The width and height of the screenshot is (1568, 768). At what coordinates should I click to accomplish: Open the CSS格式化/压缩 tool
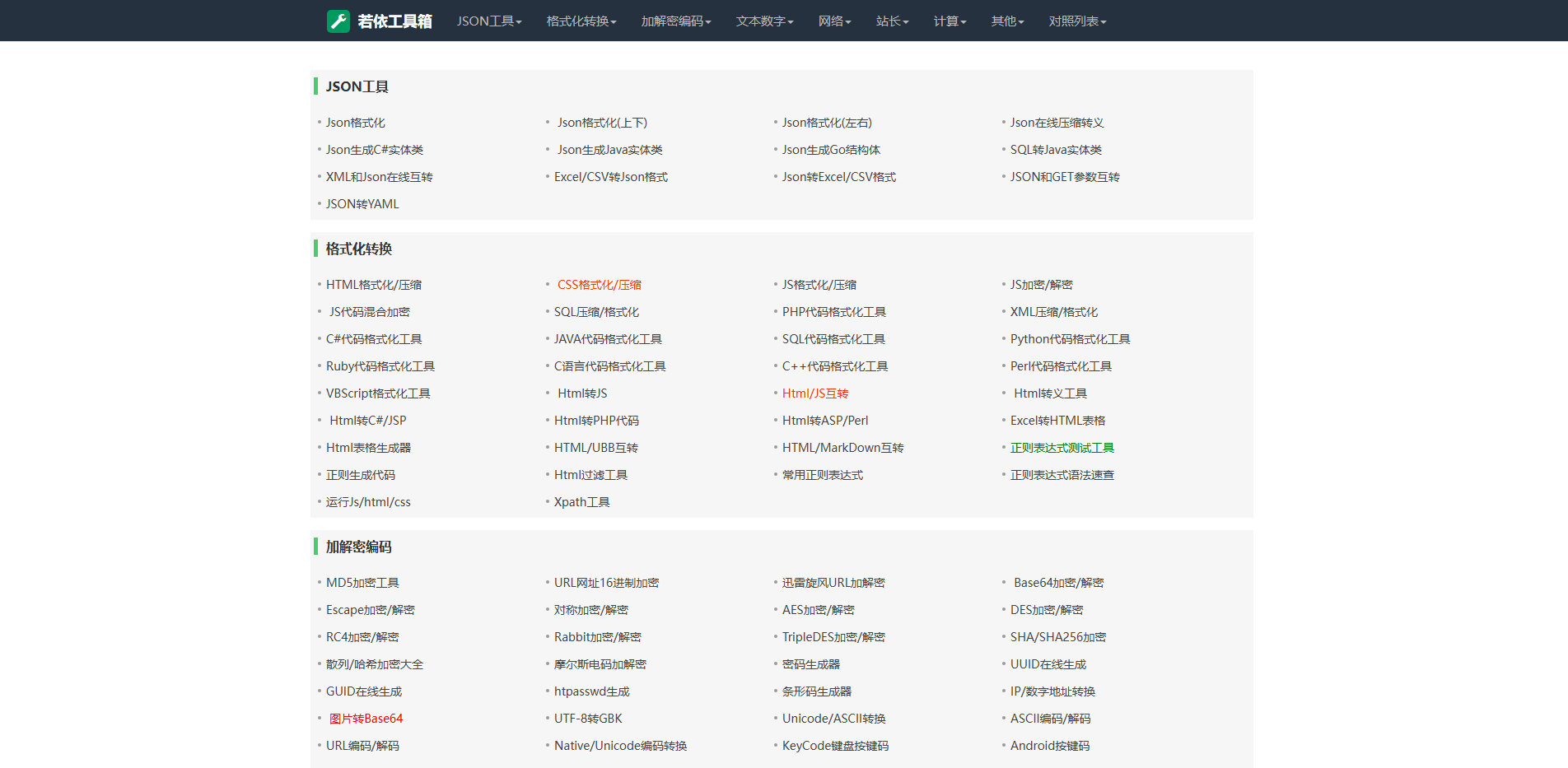(599, 284)
